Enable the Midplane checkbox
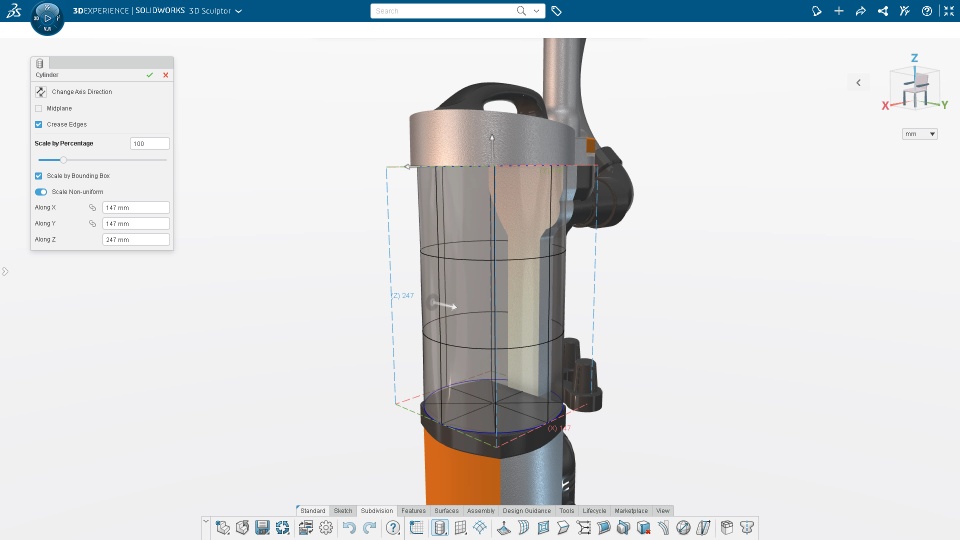This screenshot has width=960, height=540. [39, 108]
